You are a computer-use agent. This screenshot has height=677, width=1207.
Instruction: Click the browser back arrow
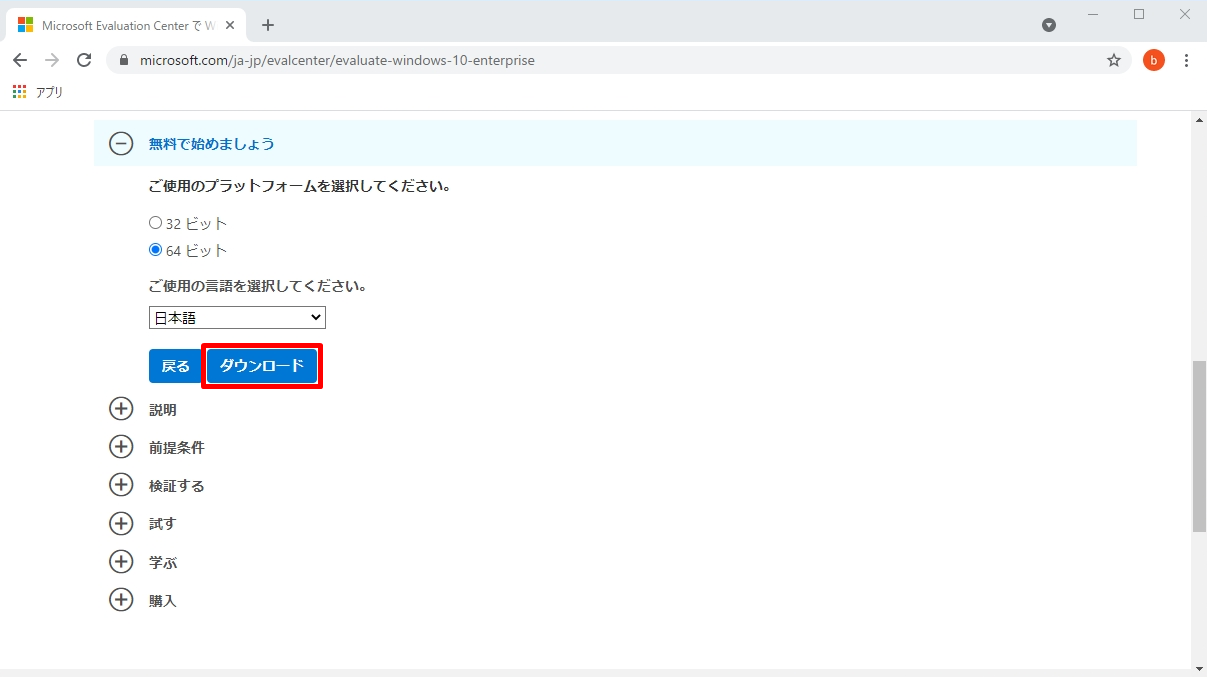coord(20,60)
